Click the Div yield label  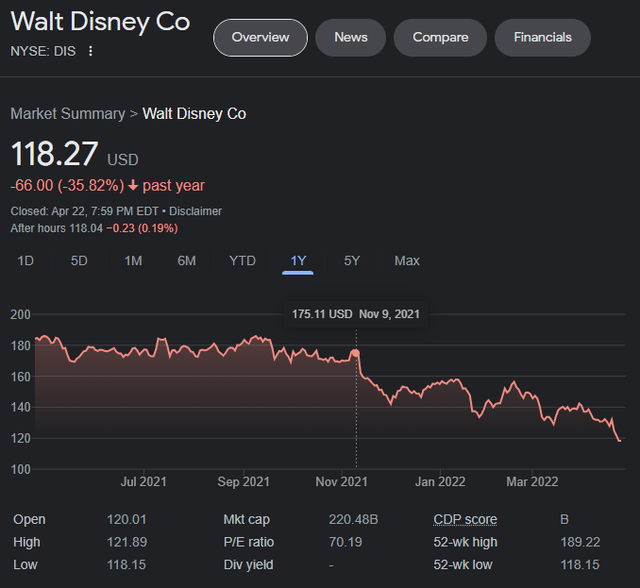click(x=249, y=564)
